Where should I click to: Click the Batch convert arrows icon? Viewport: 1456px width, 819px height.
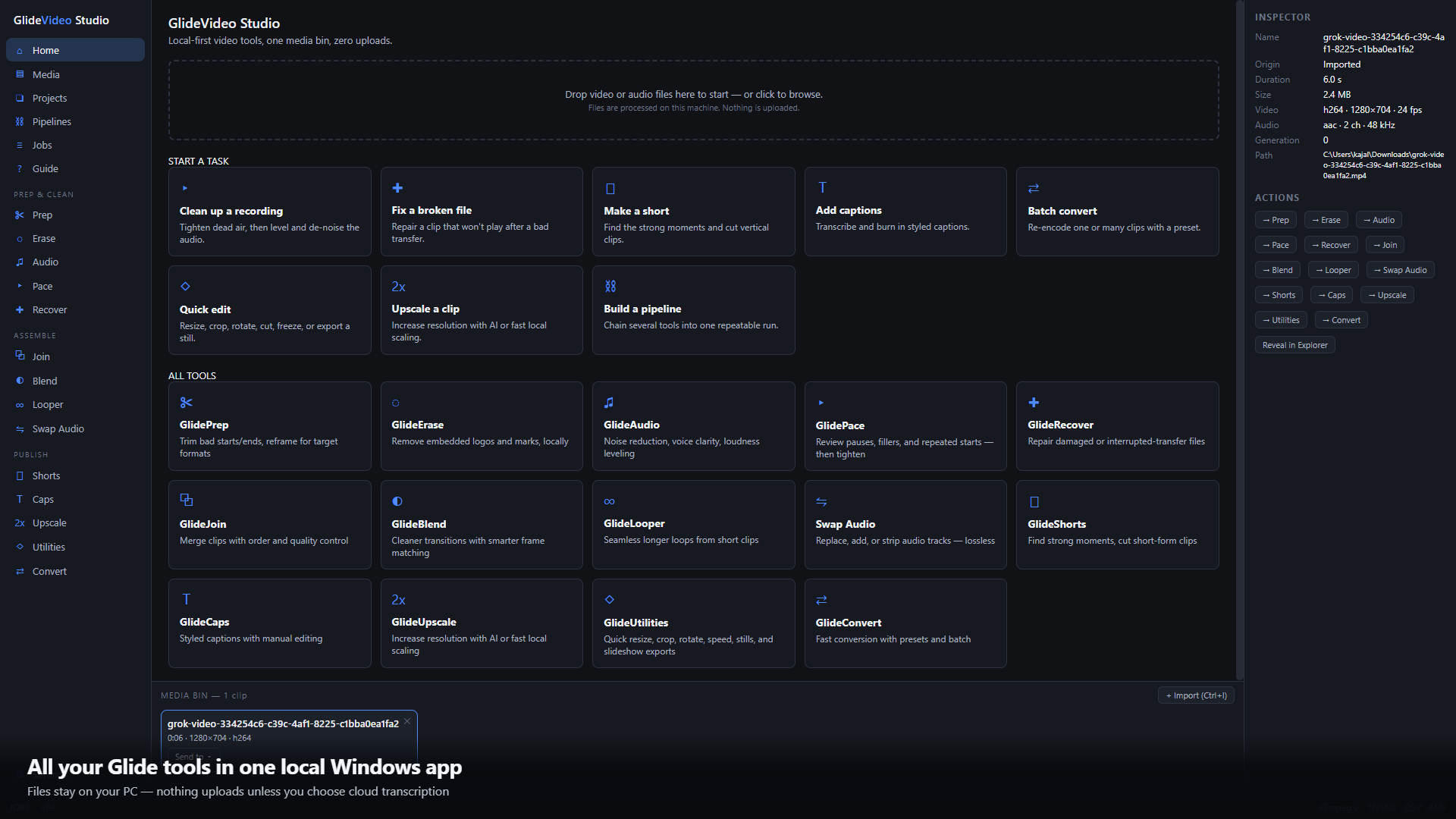point(1034,188)
